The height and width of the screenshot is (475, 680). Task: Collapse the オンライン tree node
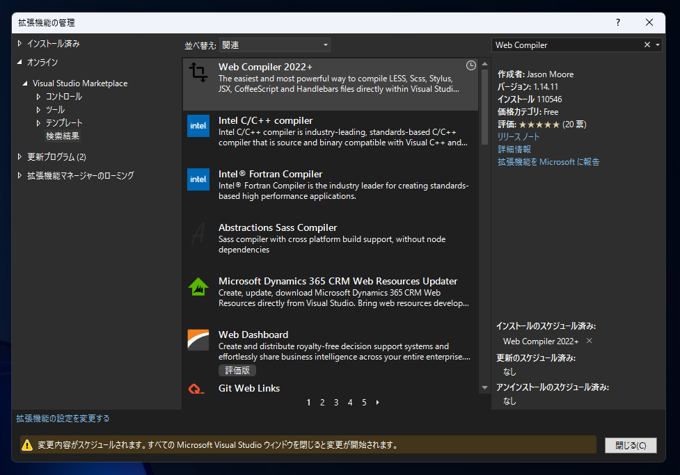click(x=20, y=62)
